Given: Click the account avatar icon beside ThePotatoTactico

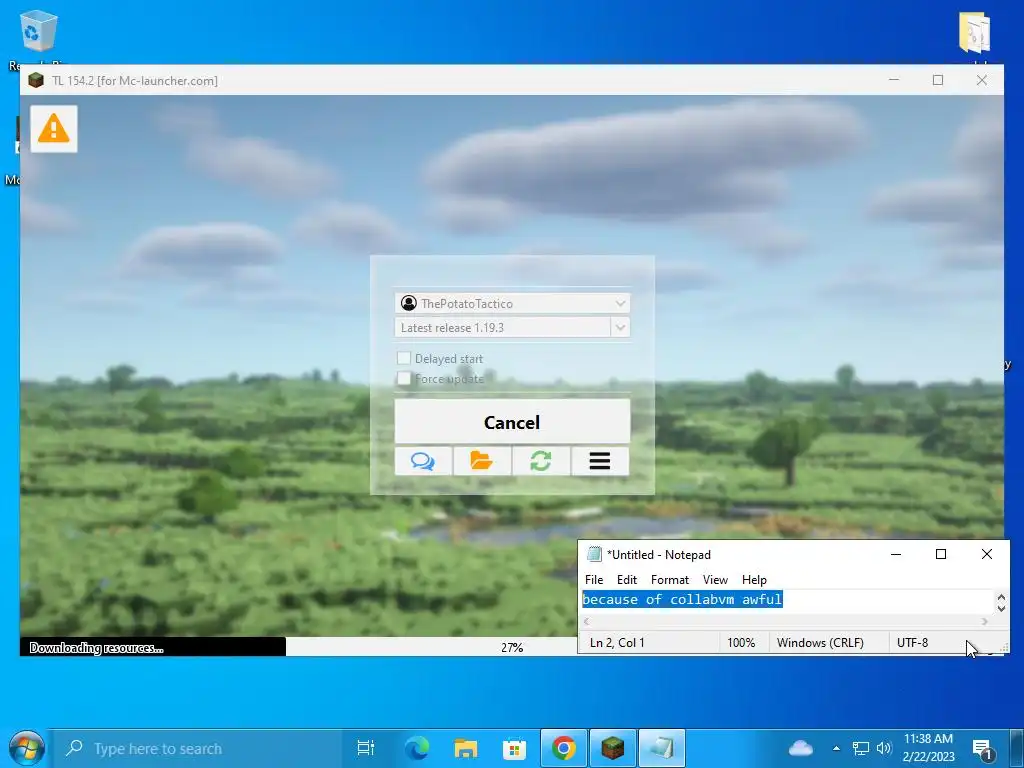Looking at the screenshot, I should click(409, 303).
